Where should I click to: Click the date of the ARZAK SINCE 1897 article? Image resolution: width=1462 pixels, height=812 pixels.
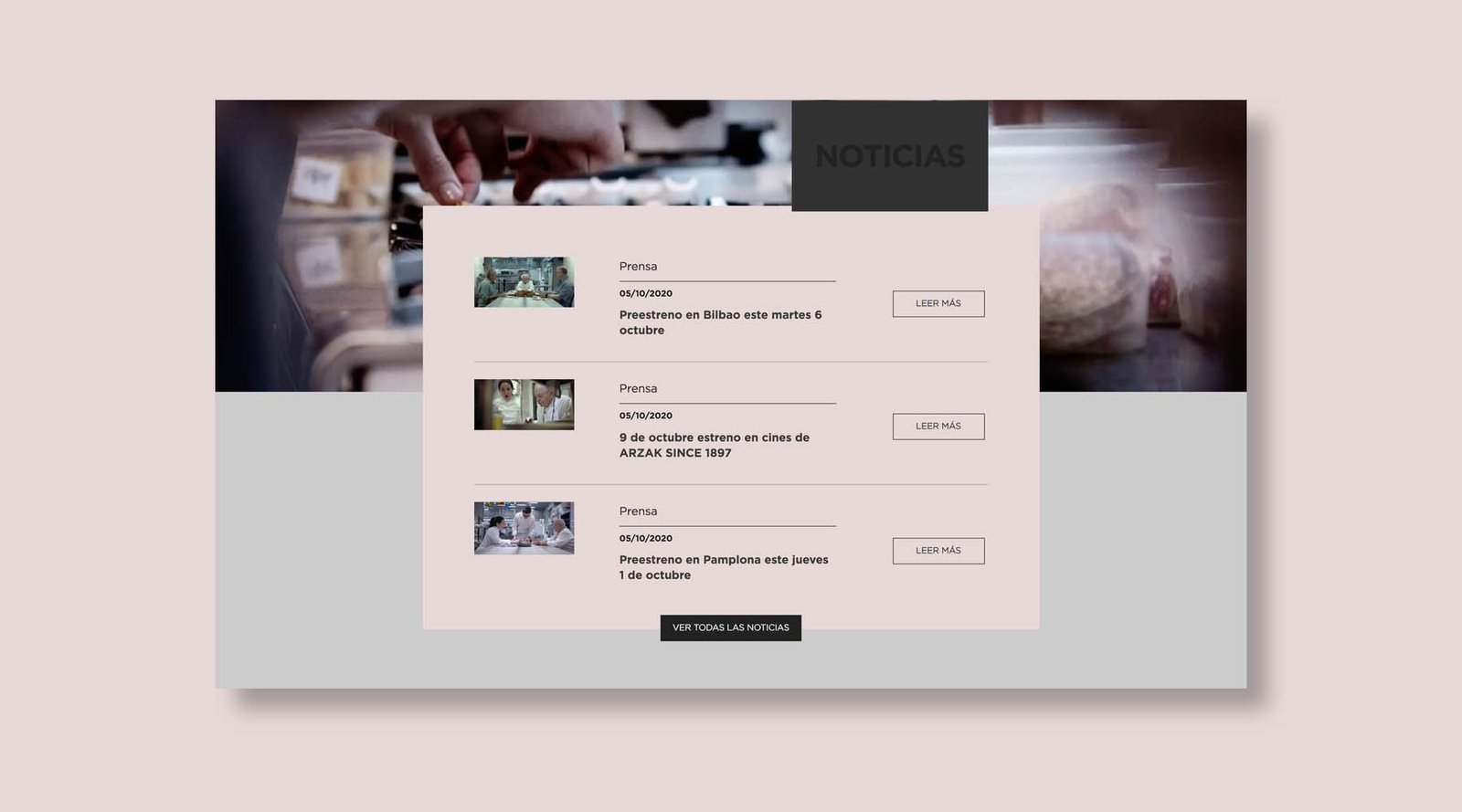[x=645, y=416]
